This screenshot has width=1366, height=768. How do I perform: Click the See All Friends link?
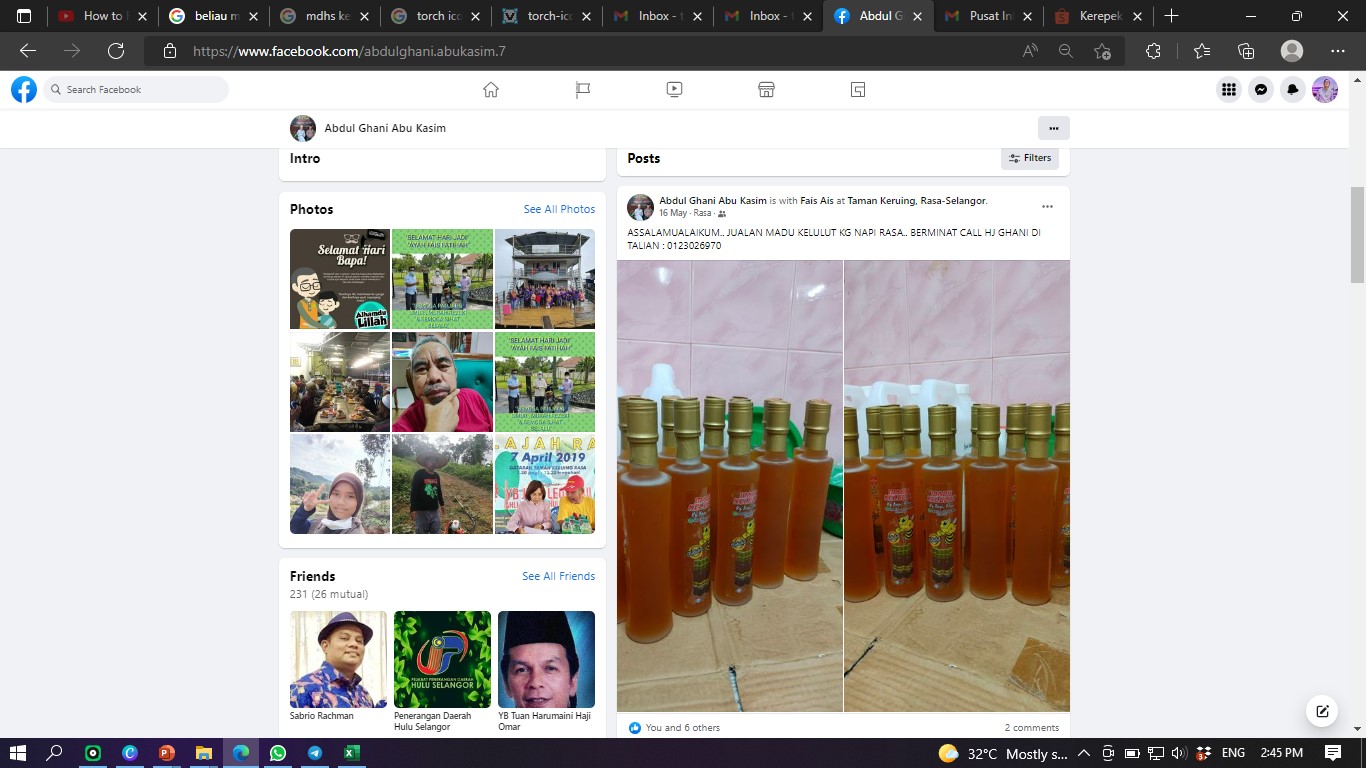pos(558,576)
